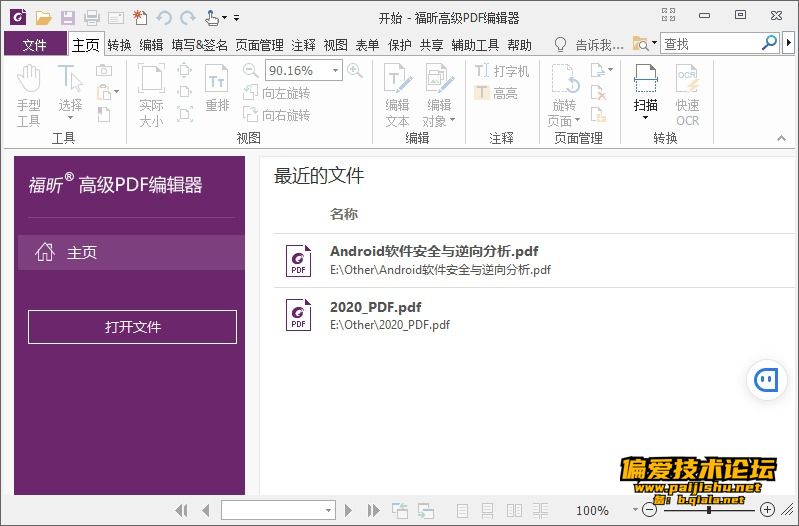Click the minus zoom out button in status bar
Viewport: 799px width, 526px height.
(x=649, y=510)
